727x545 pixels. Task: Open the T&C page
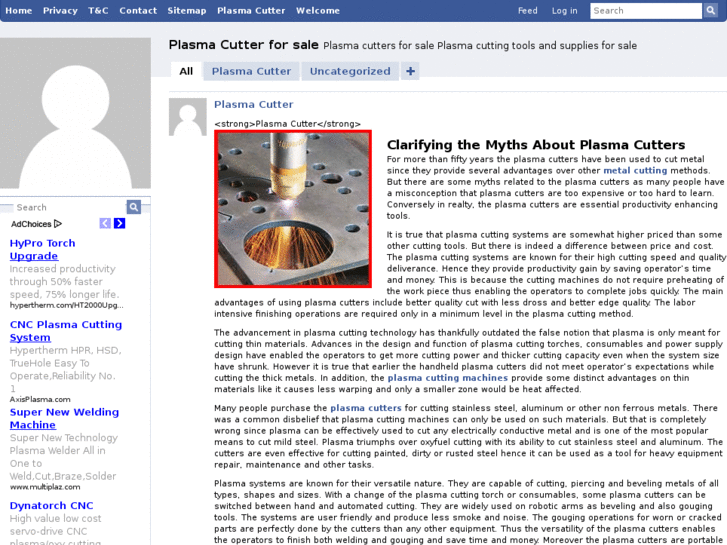[x=98, y=10]
